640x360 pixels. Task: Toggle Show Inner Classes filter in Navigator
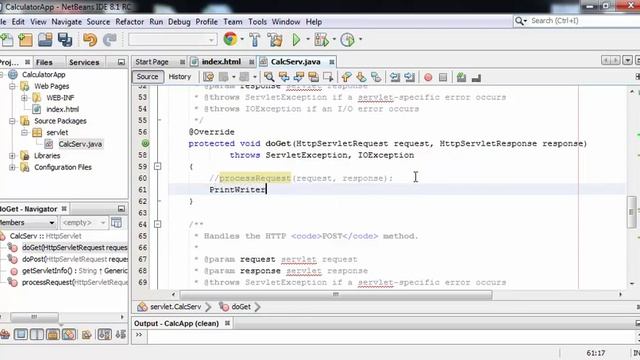pyautogui.click(x=69, y=335)
